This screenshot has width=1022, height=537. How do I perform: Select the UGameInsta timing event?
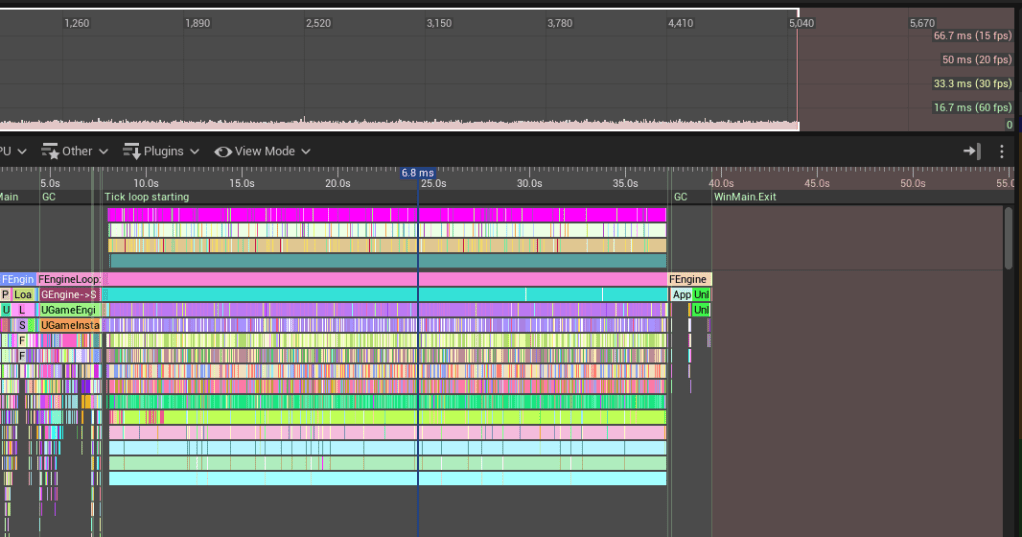pos(69,325)
